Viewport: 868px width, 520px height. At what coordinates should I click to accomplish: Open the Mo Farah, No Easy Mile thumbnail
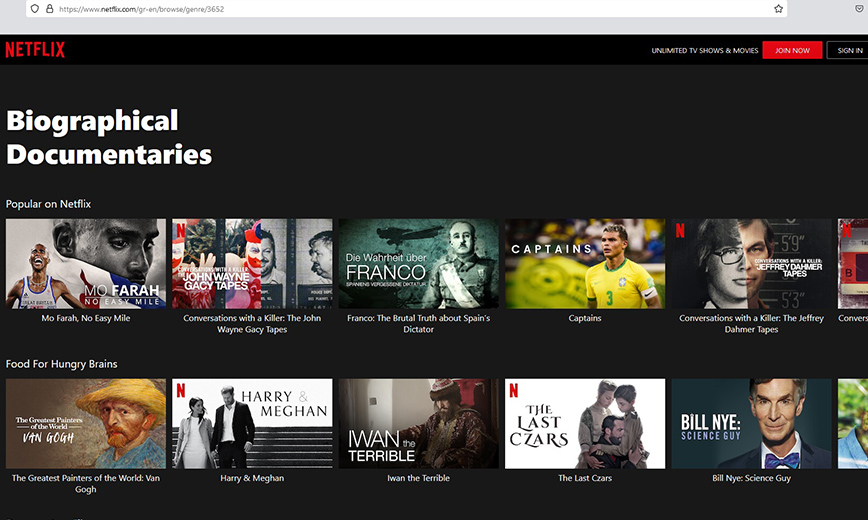(x=86, y=264)
